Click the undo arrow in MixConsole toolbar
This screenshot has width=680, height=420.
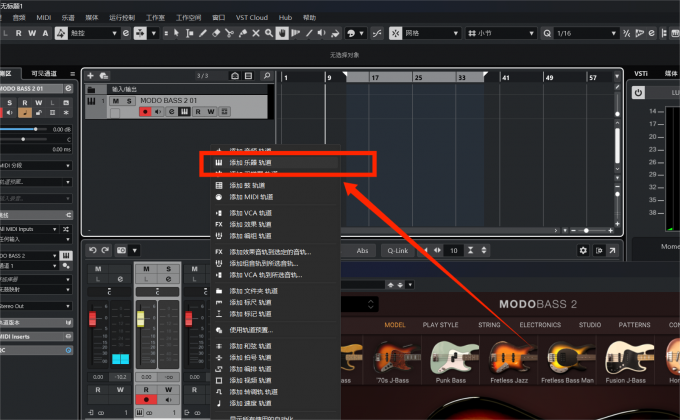pos(92,250)
